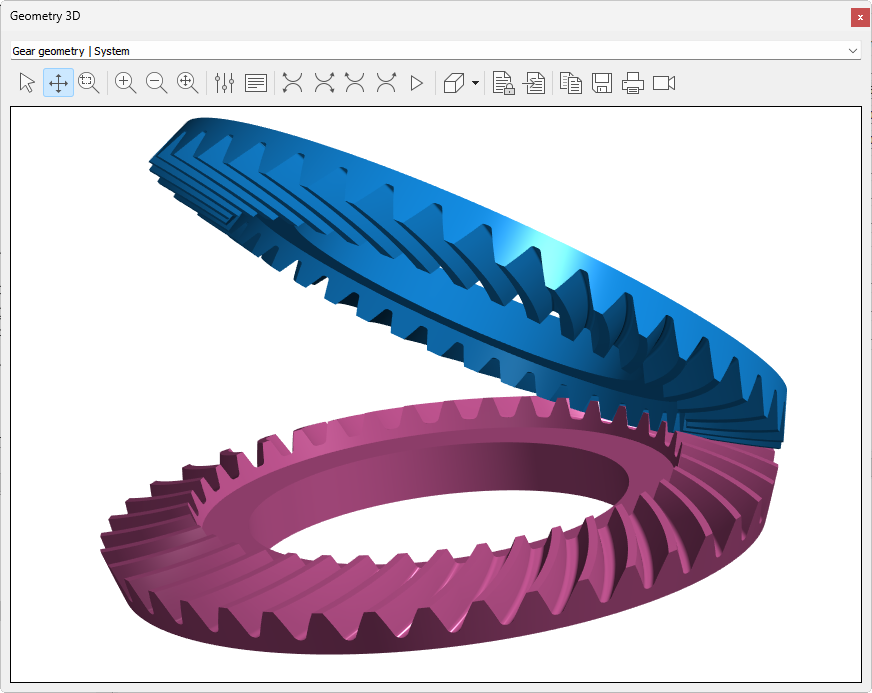The height and width of the screenshot is (693, 872).
Task: Expand the cube view dropdown arrow
Action: 475,83
